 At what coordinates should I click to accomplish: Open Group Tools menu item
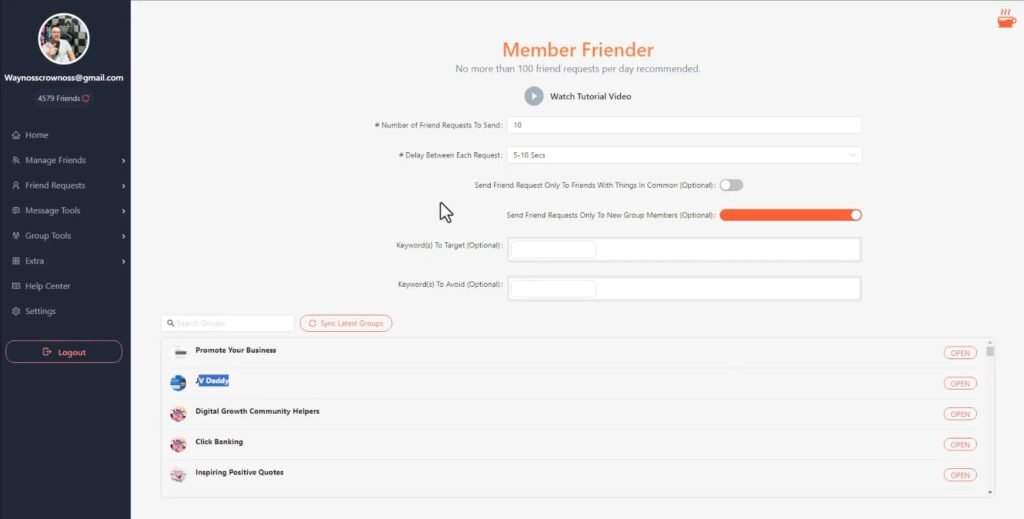[48, 236]
